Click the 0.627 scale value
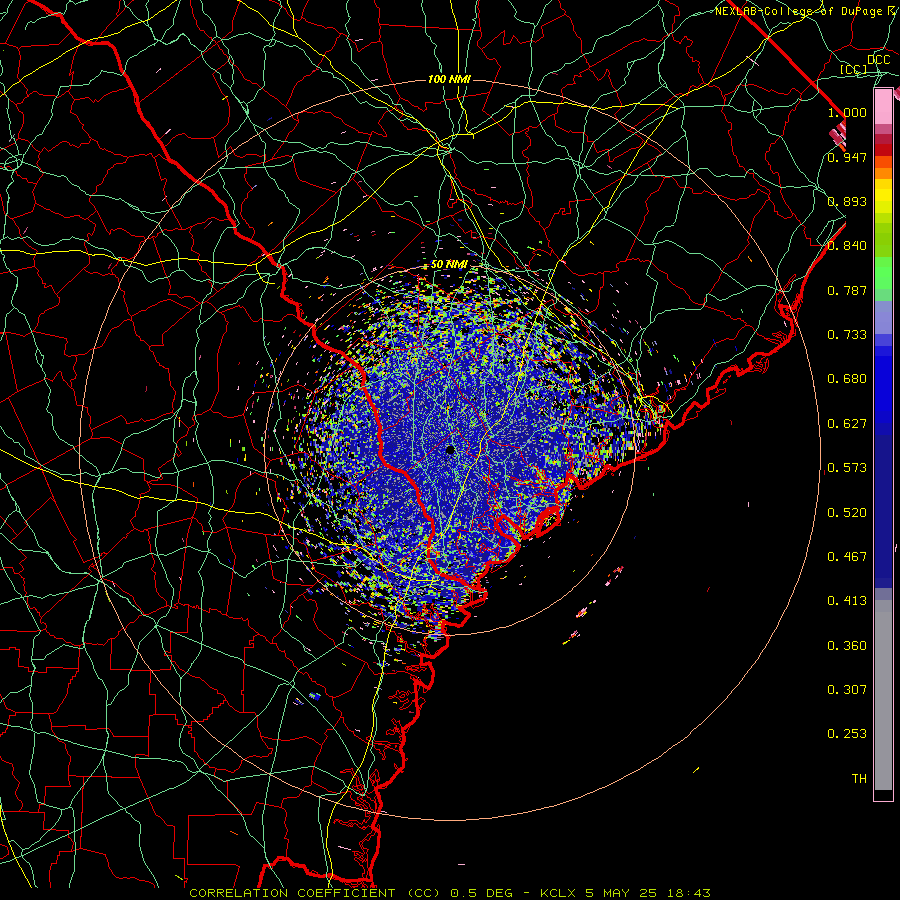The height and width of the screenshot is (900, 900). tap(847, 424)
